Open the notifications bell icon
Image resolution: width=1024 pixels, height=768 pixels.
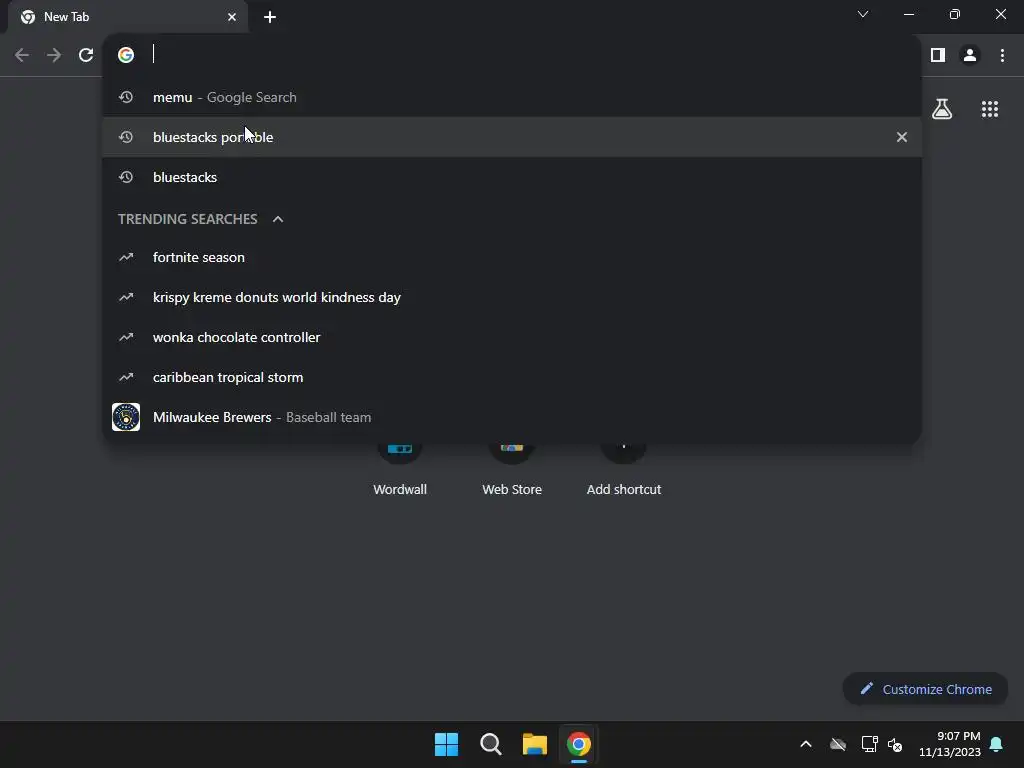997,744
